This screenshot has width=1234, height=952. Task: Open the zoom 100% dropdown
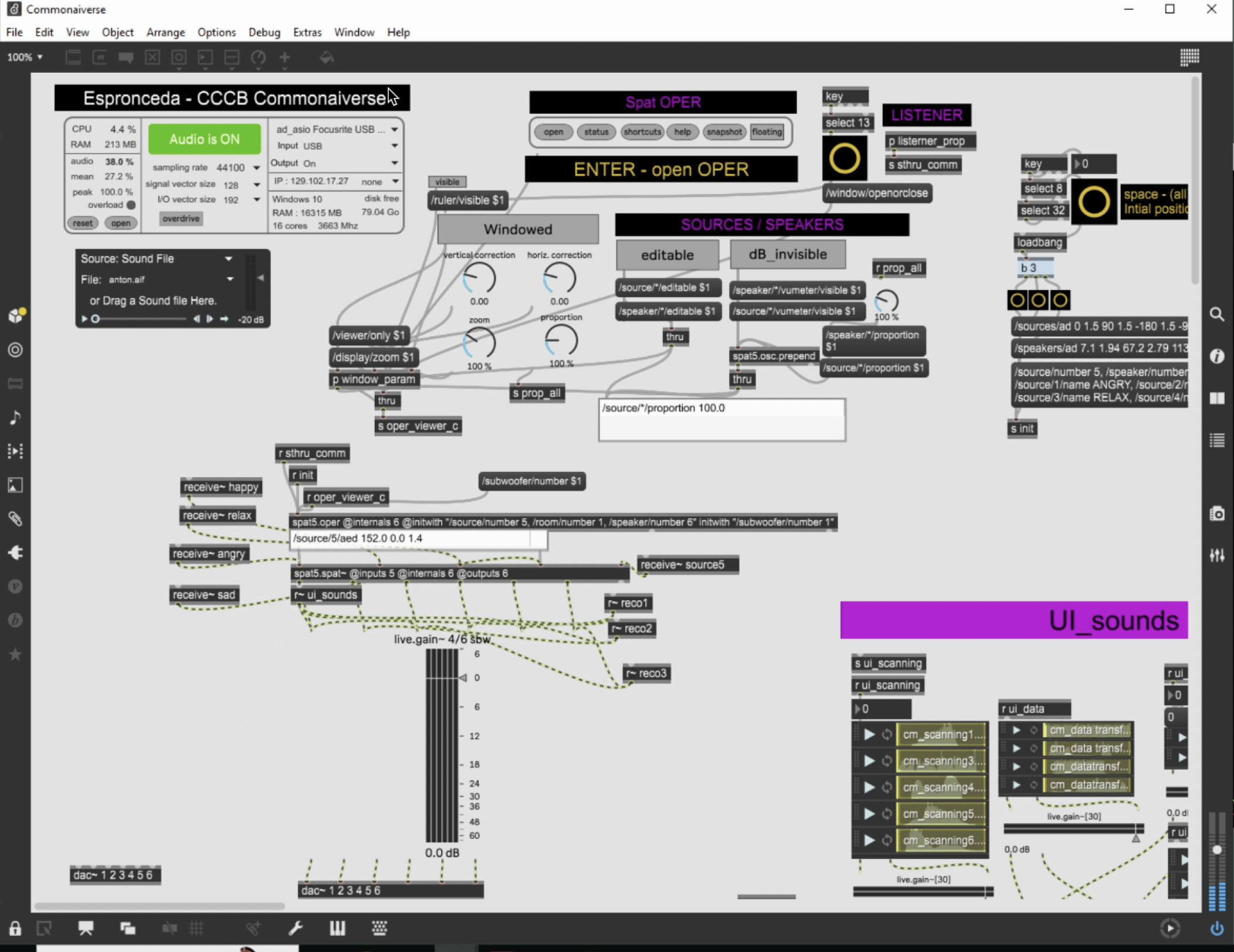(x=25, y=57)
